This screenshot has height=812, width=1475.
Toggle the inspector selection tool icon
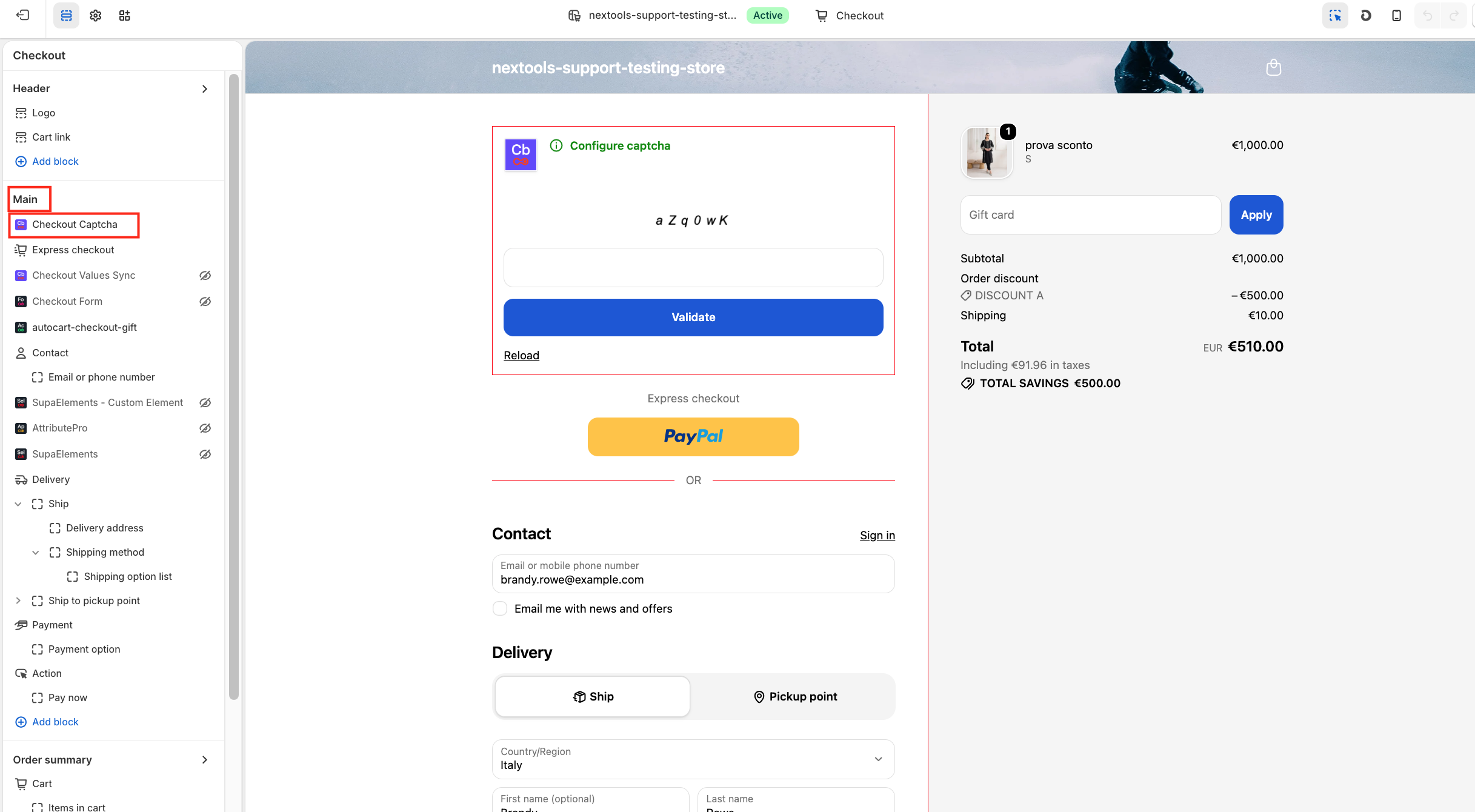1335,15
